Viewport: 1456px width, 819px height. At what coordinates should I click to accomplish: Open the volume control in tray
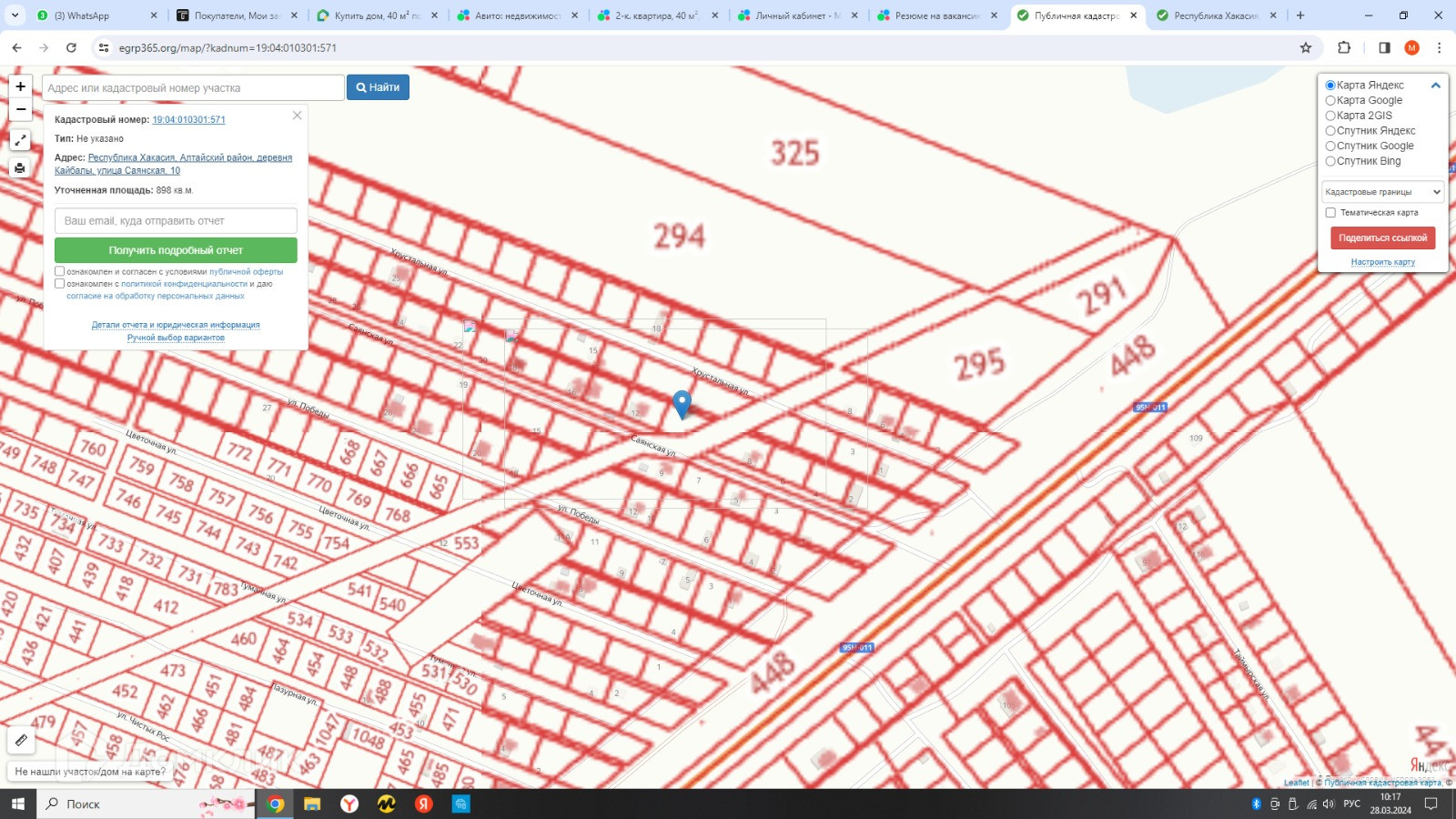coord(1329,804)
